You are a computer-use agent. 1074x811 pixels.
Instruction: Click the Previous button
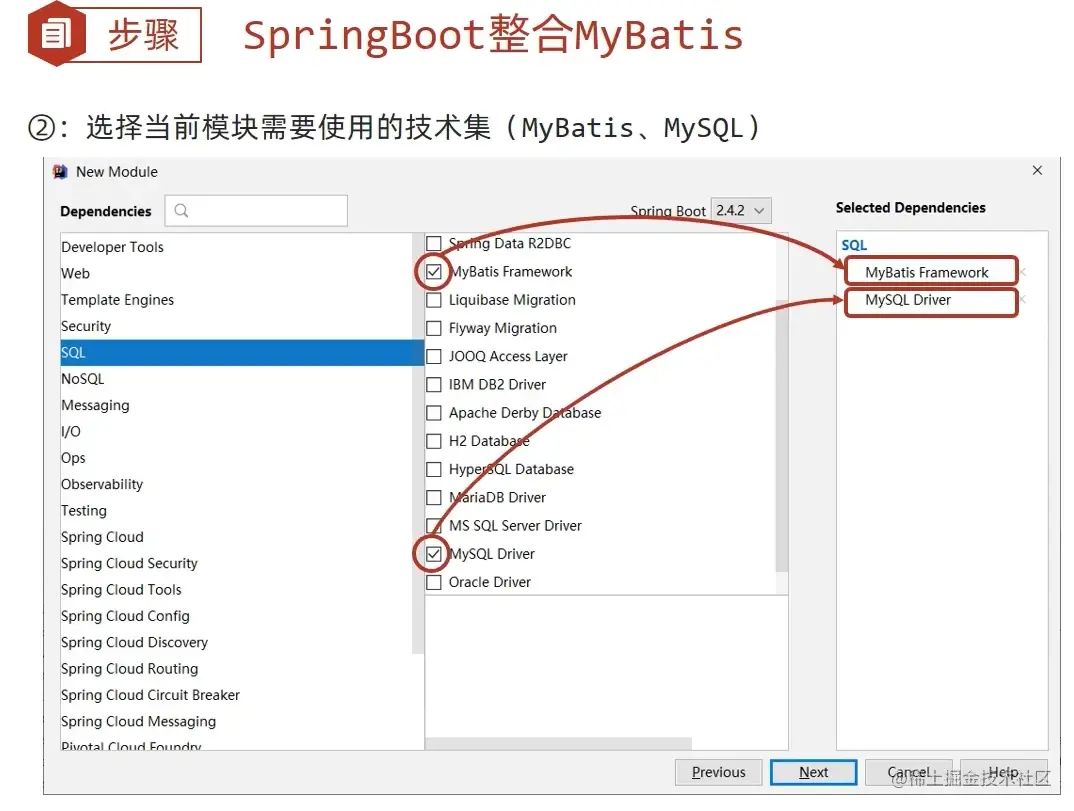(718, 771)
